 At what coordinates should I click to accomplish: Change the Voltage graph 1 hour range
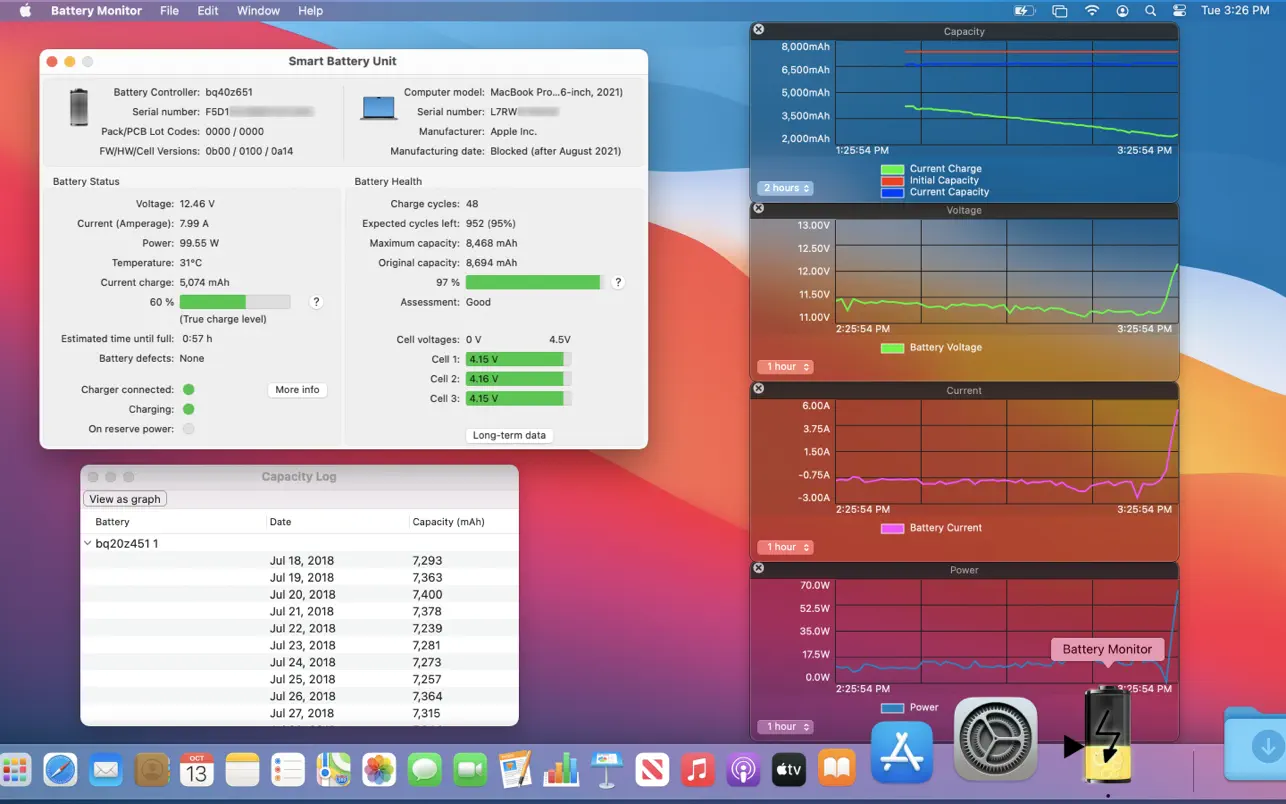[x=785, y=367]
